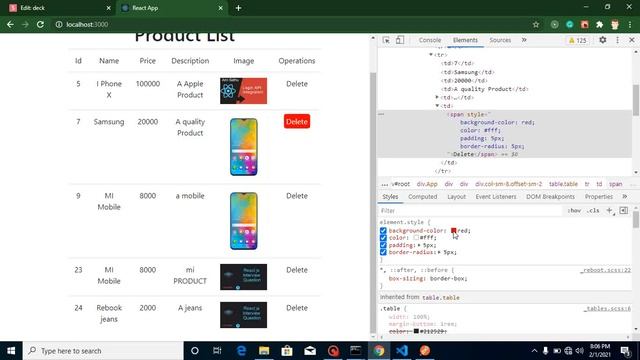640x360 pixels.
Task: Open the Chrome profile avatar
Action: [615, 24]
